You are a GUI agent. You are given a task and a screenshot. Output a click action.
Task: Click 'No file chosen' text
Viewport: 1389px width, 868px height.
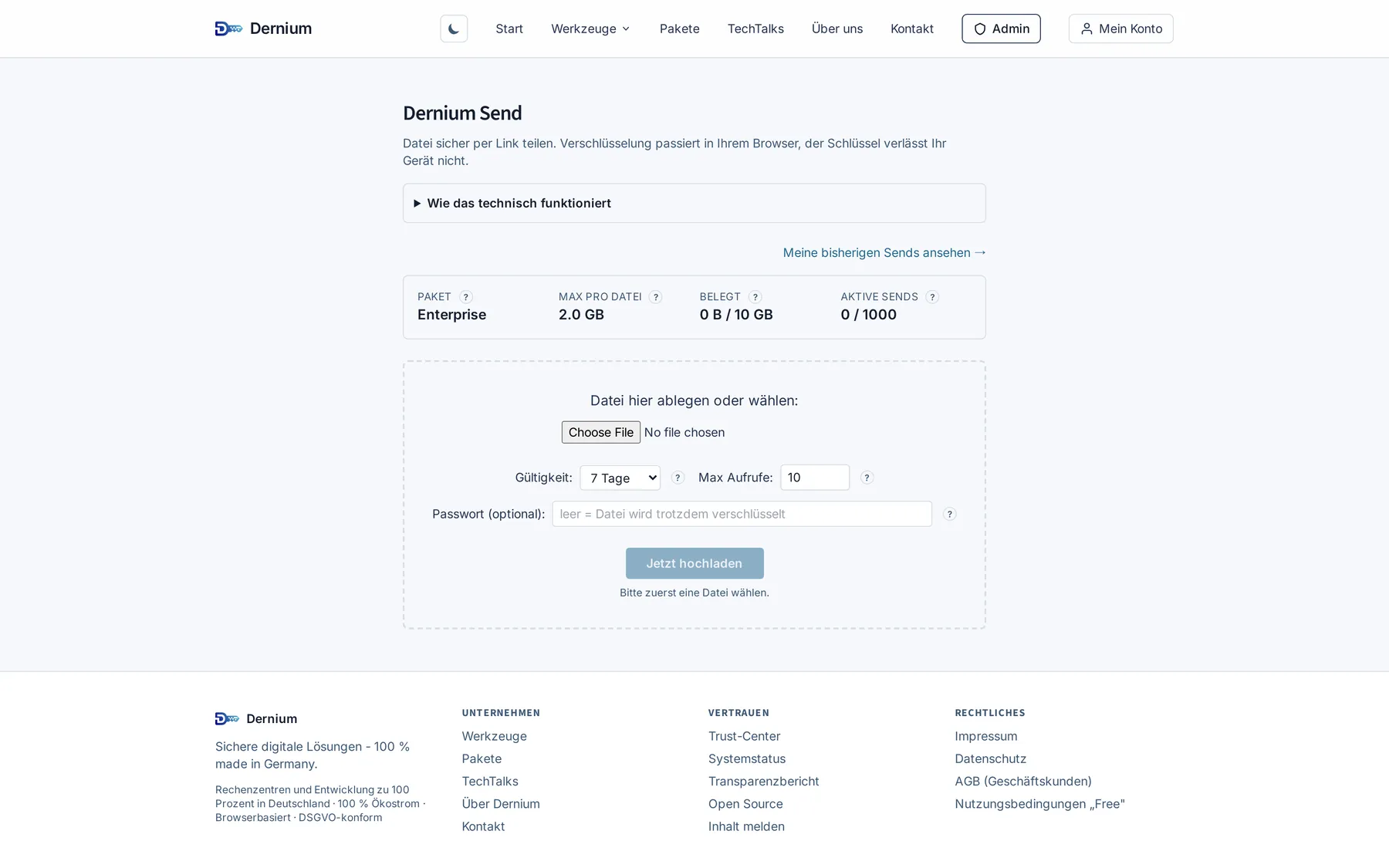(684, 432)
